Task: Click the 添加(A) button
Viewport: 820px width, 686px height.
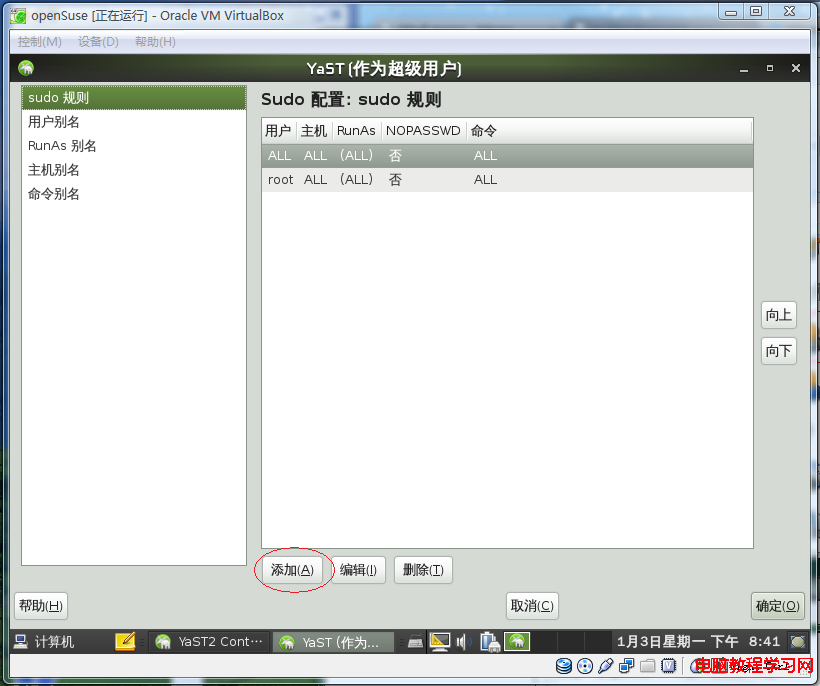Action: (x=292, y=570)
